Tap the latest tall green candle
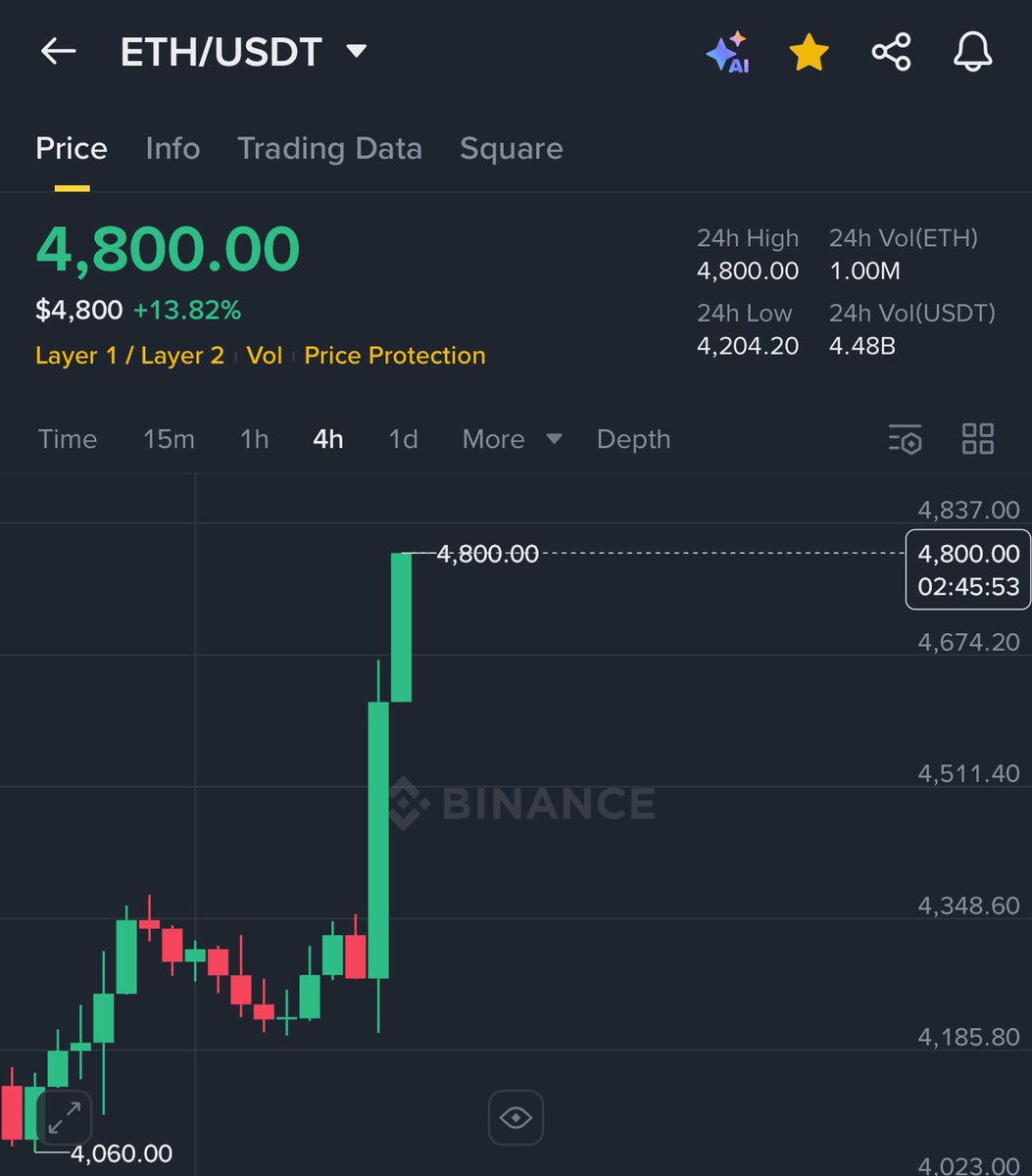This screenshot has height=1176, width=1032. tap(401, 627)
